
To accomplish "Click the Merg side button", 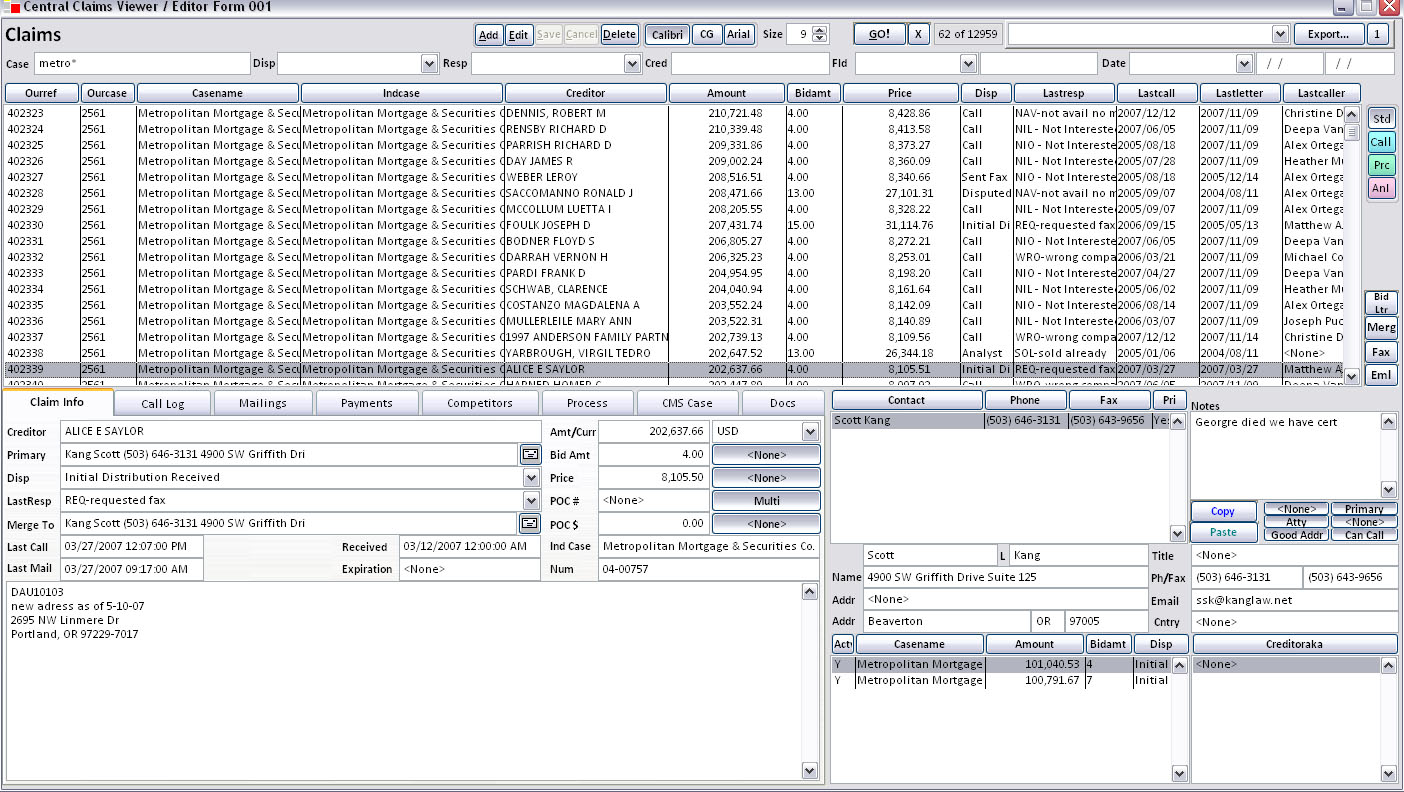I will pos(1381,328).
